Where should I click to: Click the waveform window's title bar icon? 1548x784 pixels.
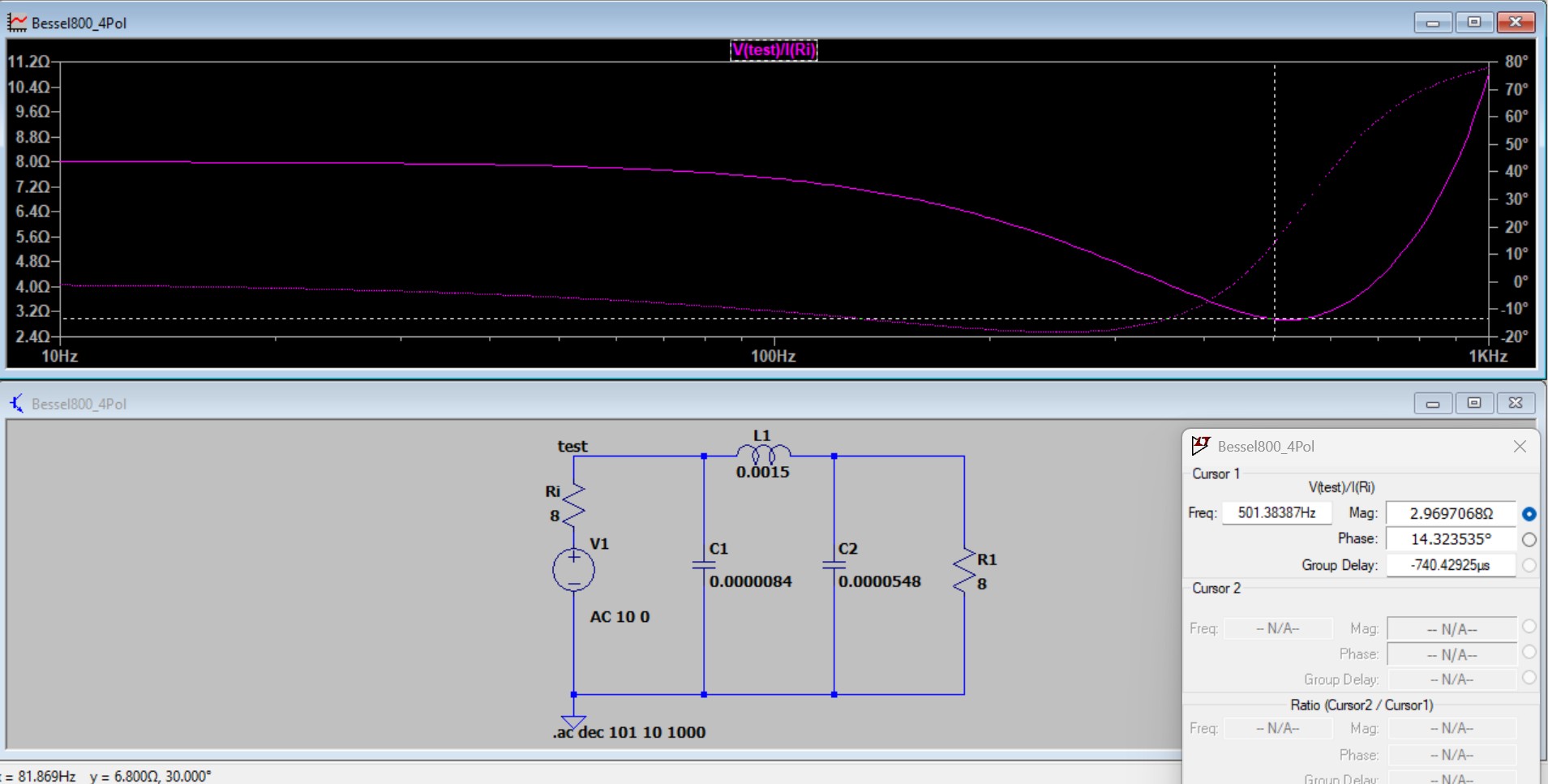16,23
